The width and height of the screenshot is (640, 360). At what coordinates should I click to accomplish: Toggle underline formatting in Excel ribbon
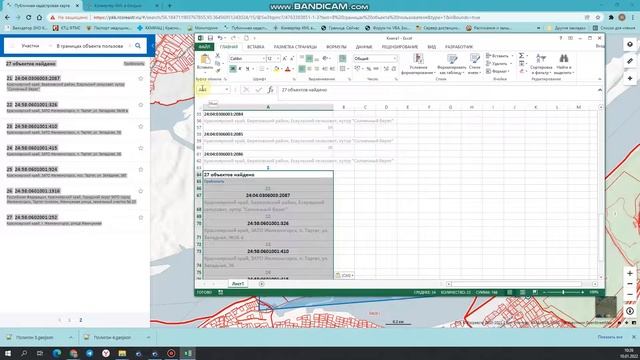coord(247,69)
